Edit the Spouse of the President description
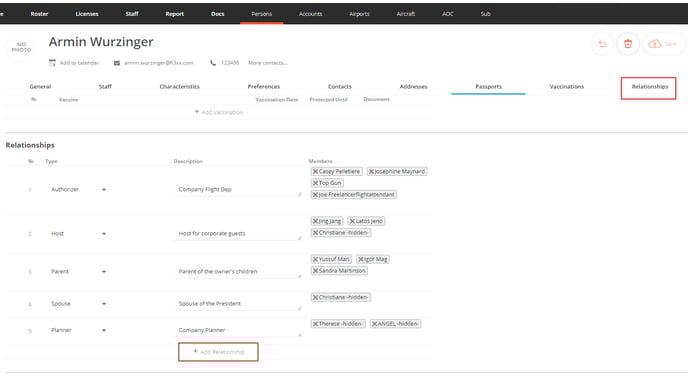 pyautogui.click(x=237, y=304)
